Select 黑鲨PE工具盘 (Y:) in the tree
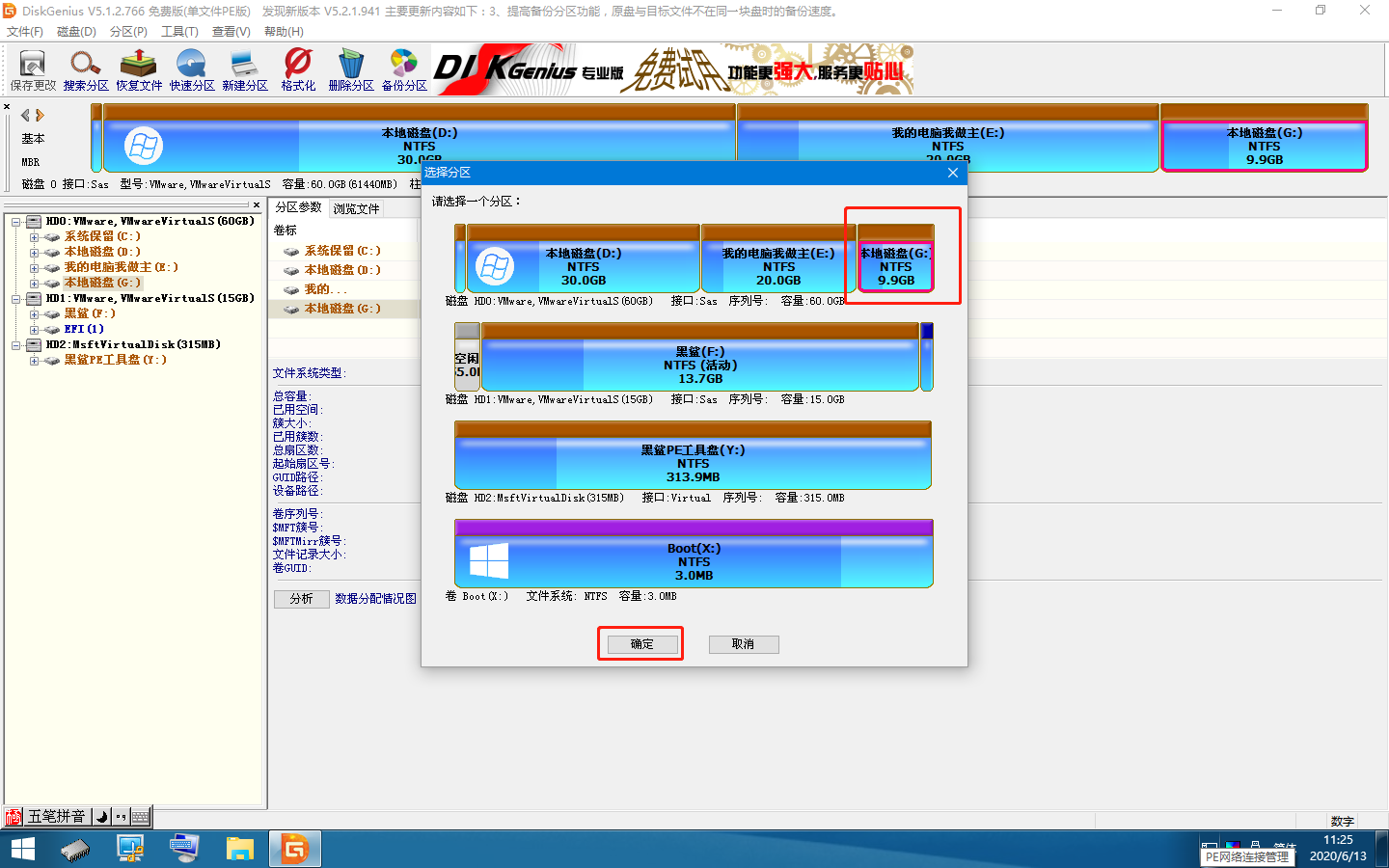This screenshot has width=1389, height=868. coord(115,361)
